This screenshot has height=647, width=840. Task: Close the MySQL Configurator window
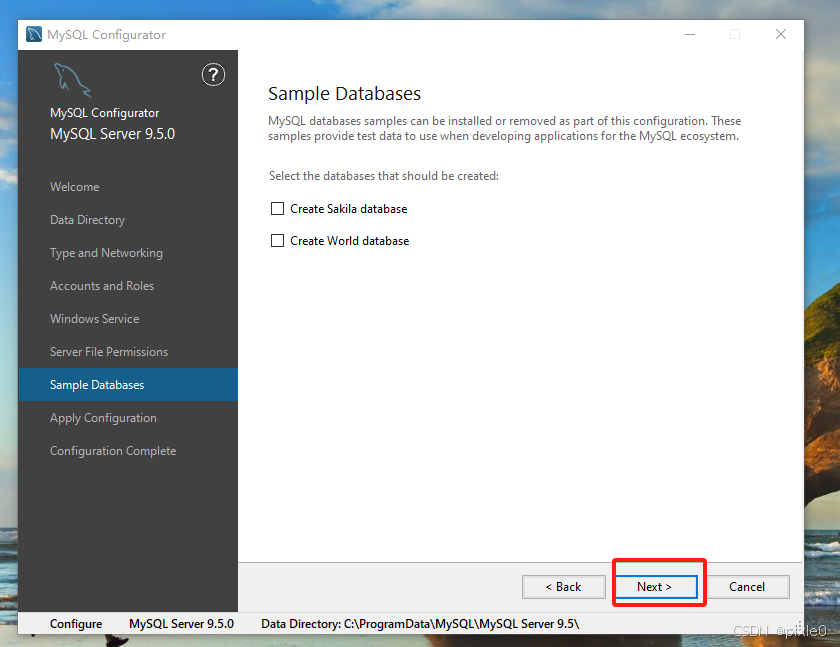point(781,34)
